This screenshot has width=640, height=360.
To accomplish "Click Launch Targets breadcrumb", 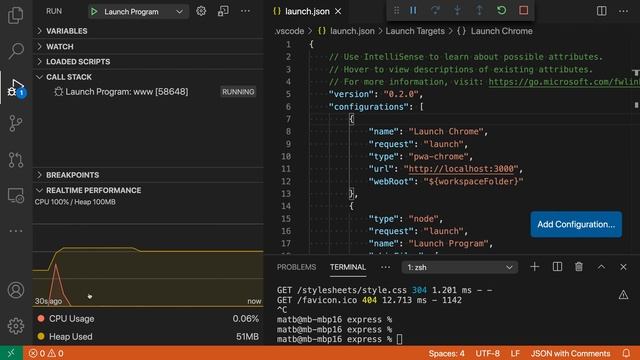I will (415, 31).
